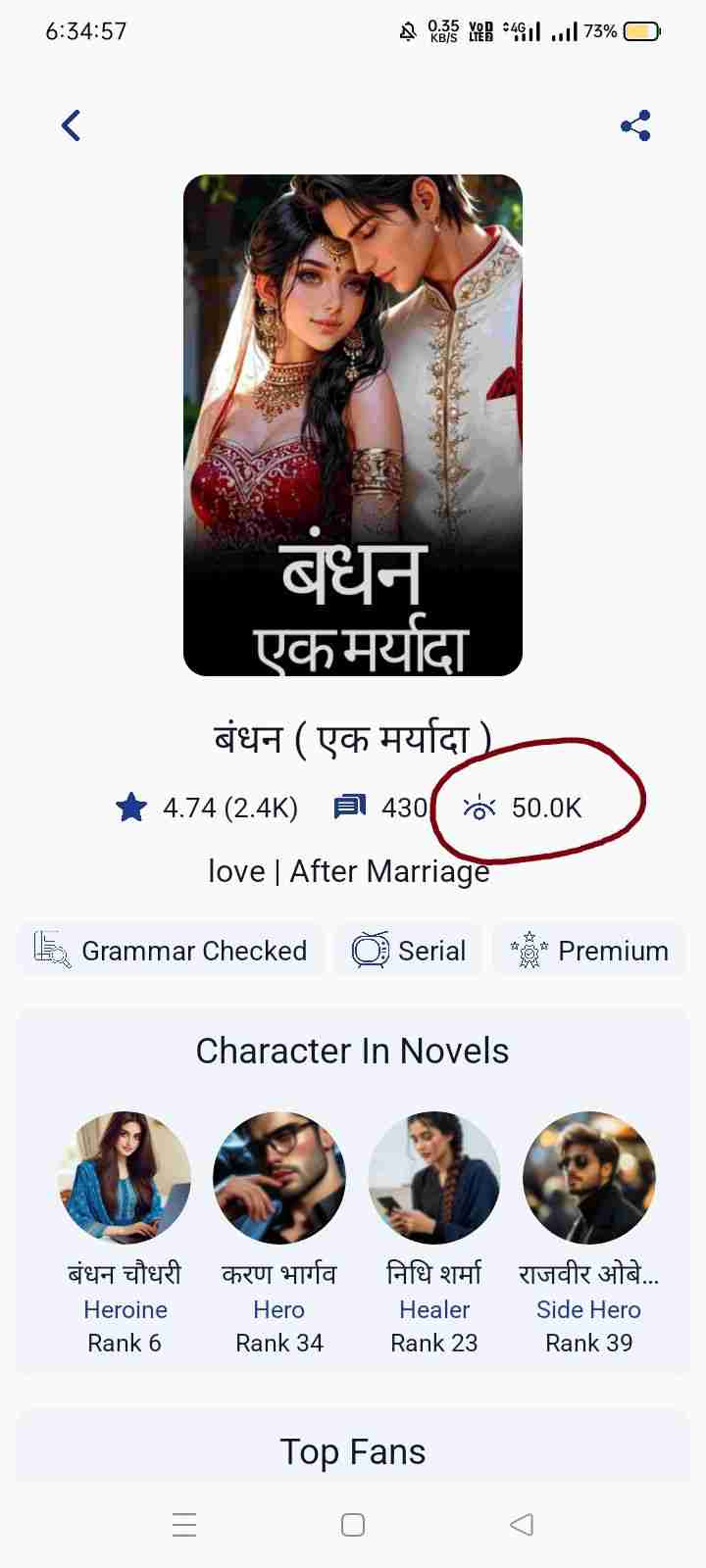Viewport: 706px width, 1568px height.
Task: Tap the Top Fans heading
Action: (353, 1451)
